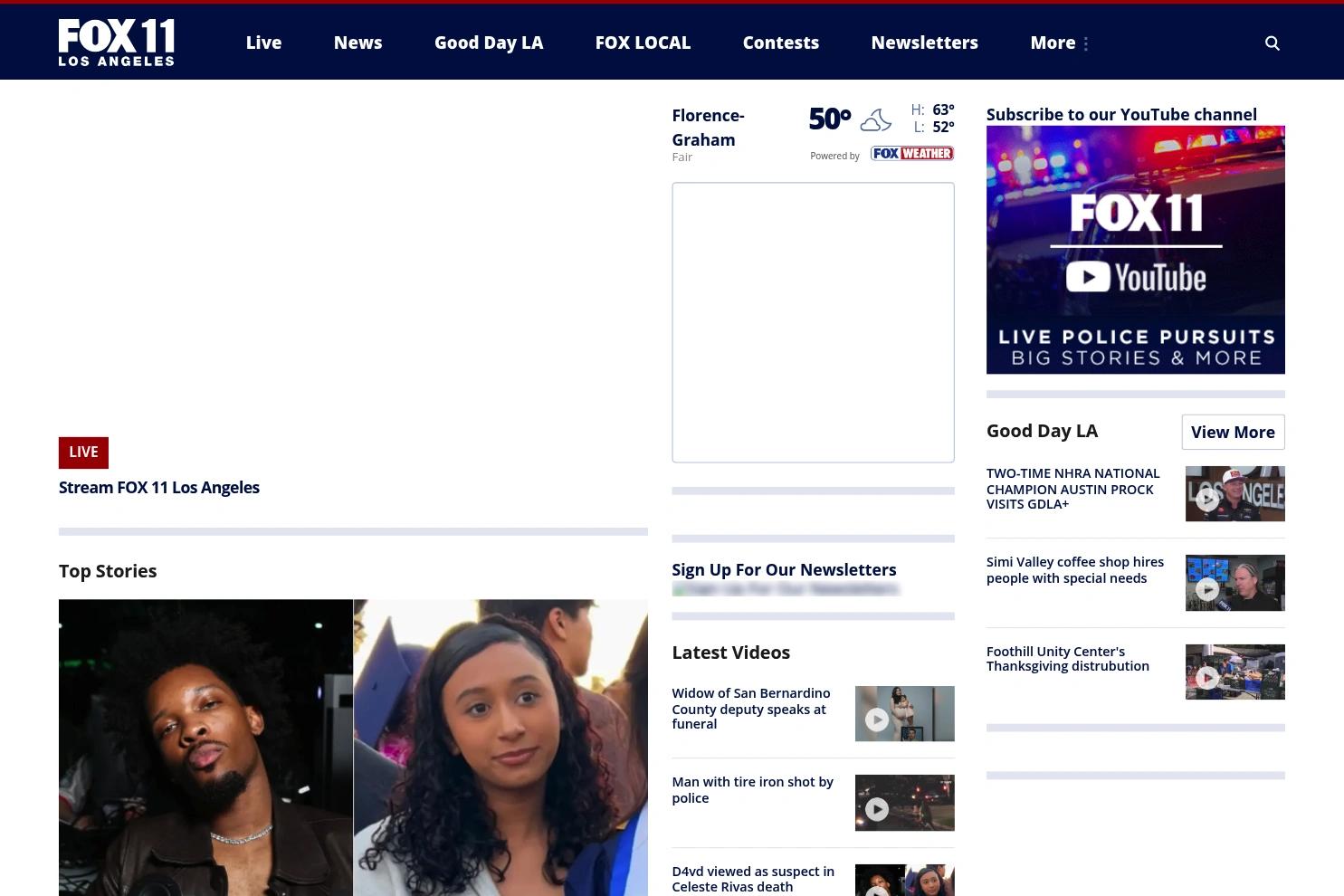The image size is (1344, 896).
Task: Click Subscribe to our YouTube channel heading
Action: point(1121,114)
